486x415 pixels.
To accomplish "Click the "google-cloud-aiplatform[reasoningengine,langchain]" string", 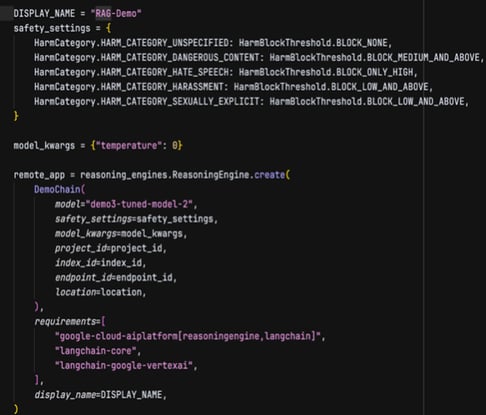I will pos(188,336).
